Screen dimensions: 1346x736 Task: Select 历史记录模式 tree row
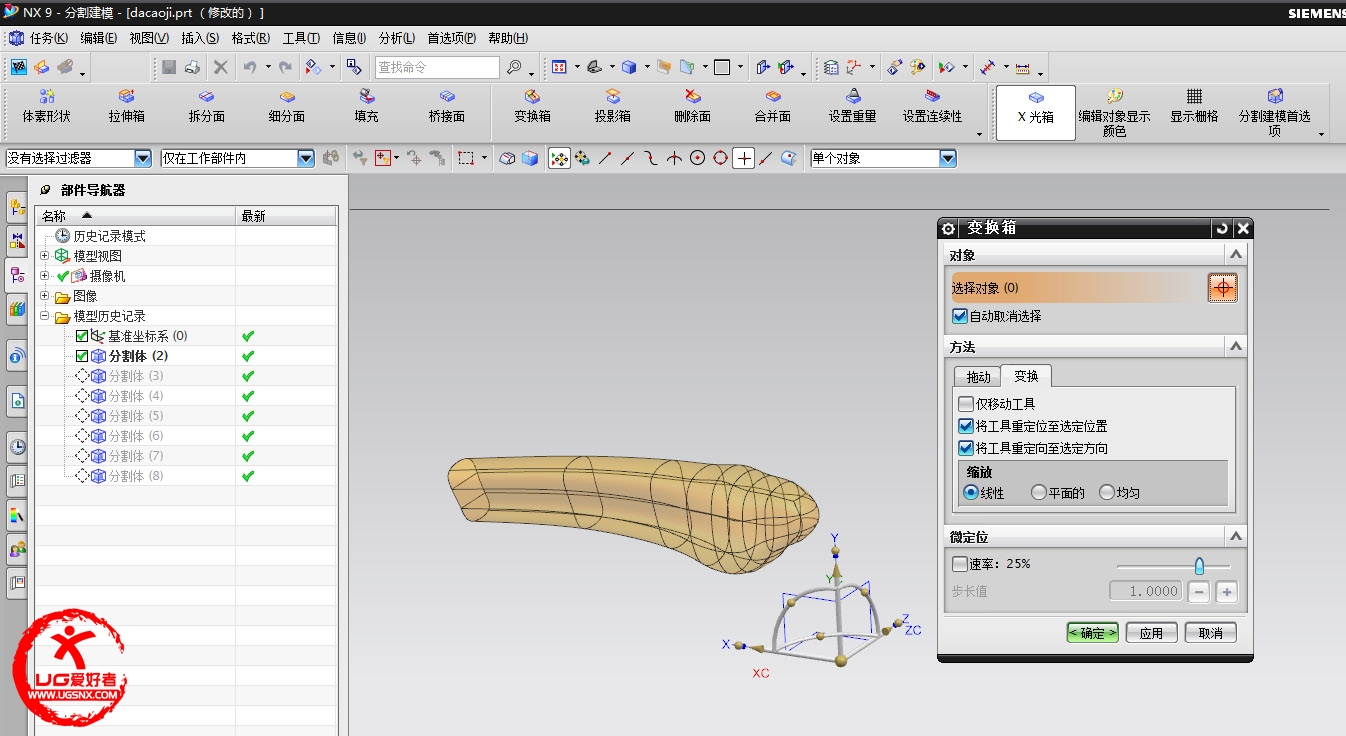[109, 236]
